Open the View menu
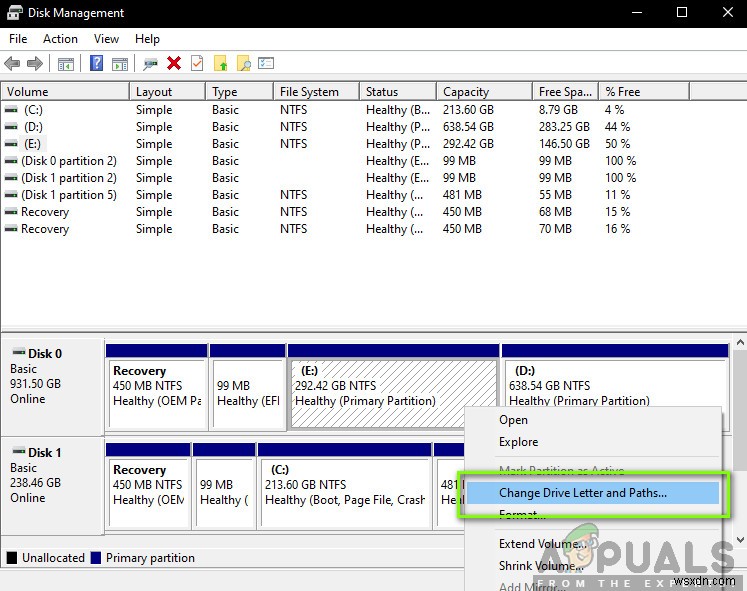 click(x=106, y=39)
